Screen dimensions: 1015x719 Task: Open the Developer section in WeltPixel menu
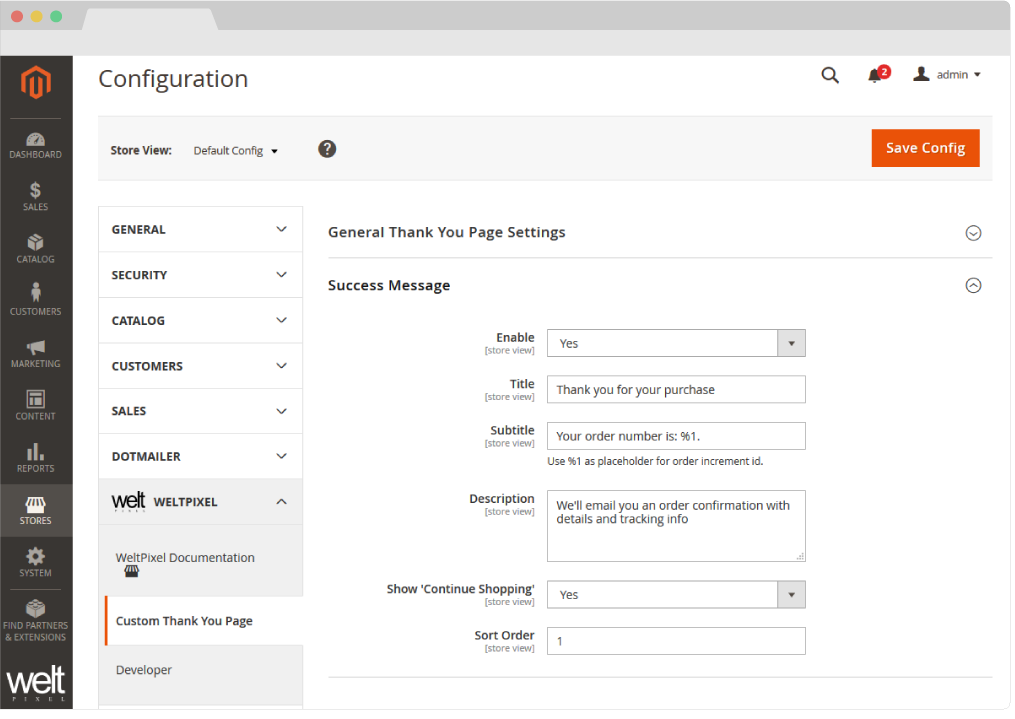click(x=143, y=670)
